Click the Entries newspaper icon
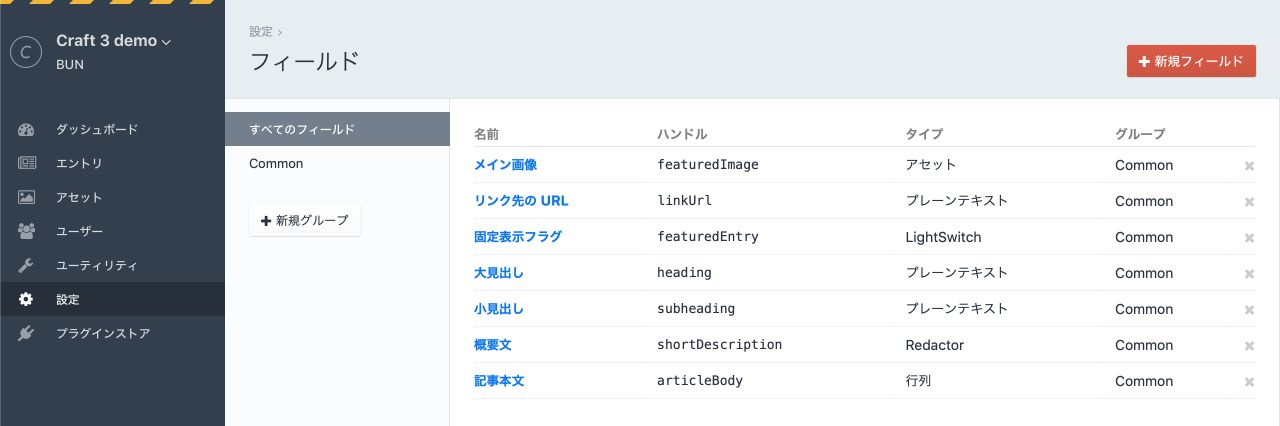 click(27, 163)
